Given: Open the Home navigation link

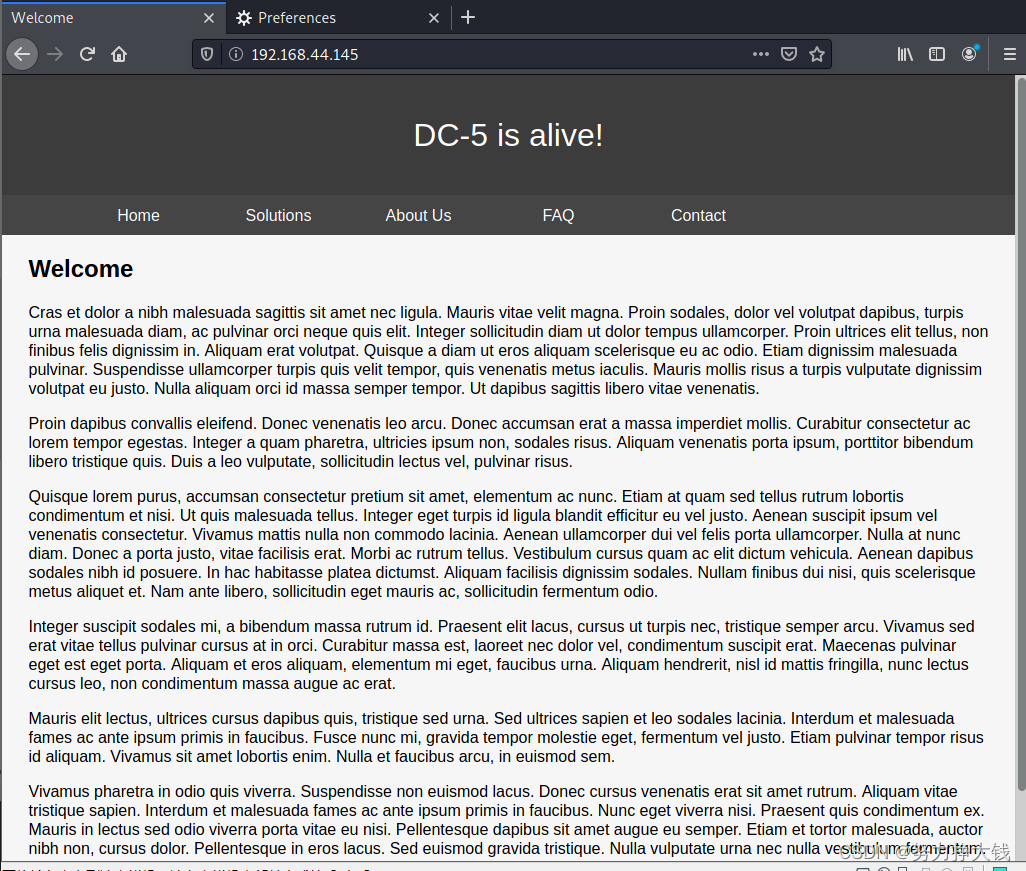Looking at the screenshot, I should point(138,215).
